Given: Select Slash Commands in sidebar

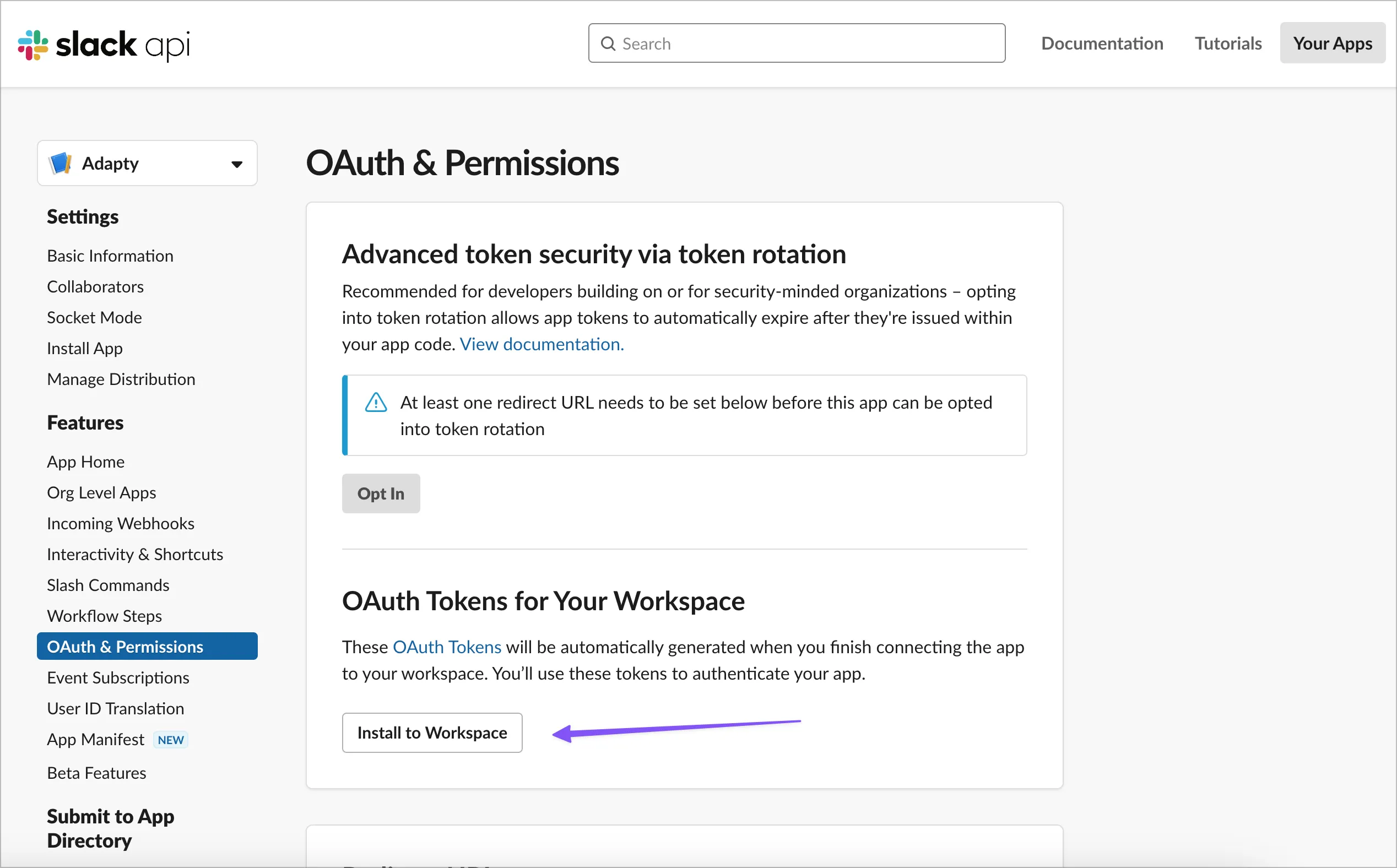Looking at the screenshot, I should pos(108,585).
